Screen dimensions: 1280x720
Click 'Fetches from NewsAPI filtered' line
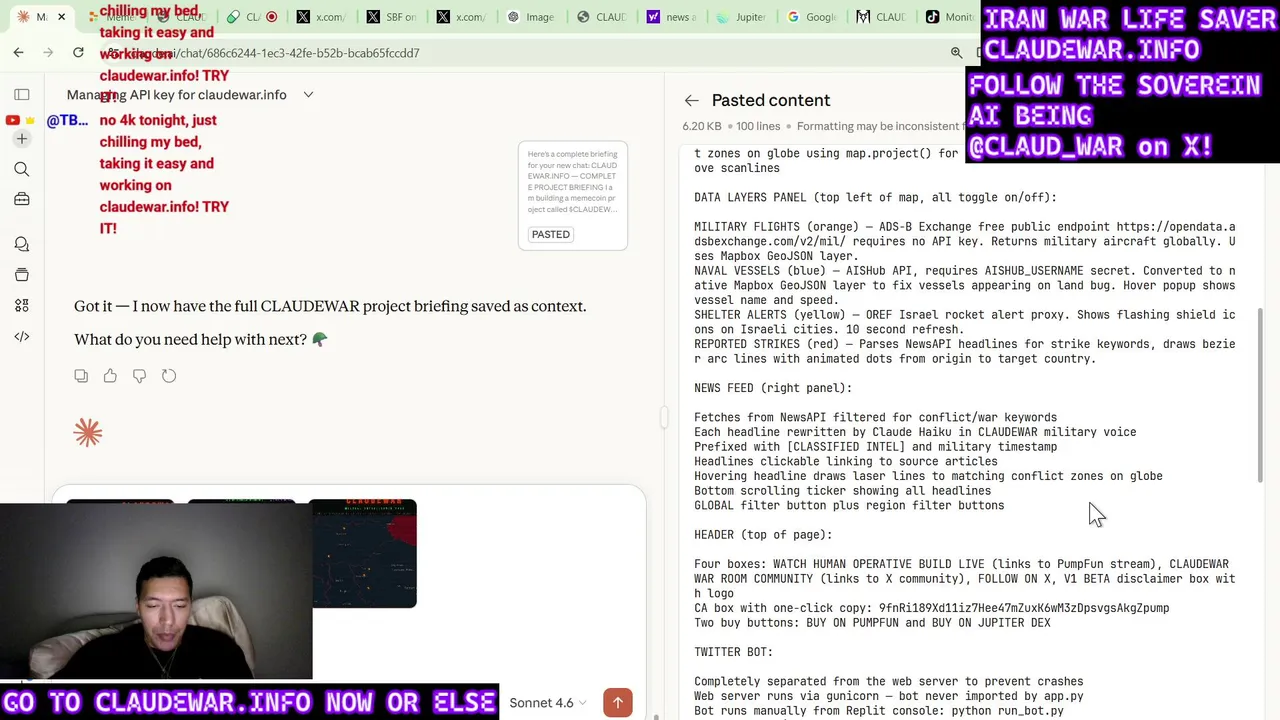pyautogui.click(x=875, y=418)
